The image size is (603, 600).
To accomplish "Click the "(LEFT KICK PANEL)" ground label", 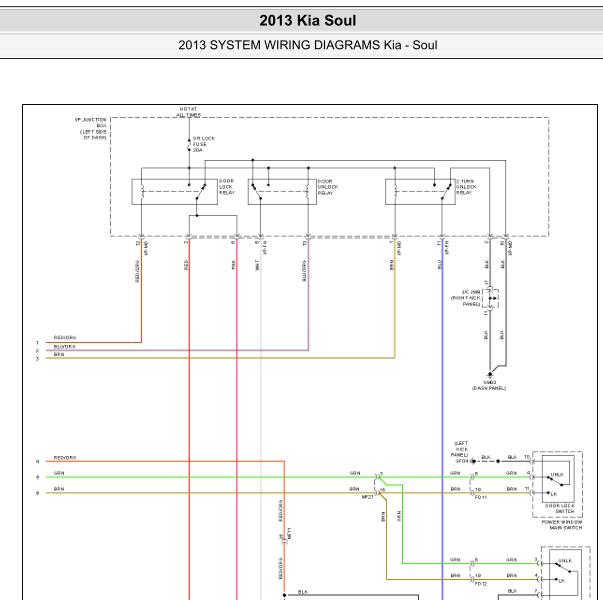I will 461,449.
